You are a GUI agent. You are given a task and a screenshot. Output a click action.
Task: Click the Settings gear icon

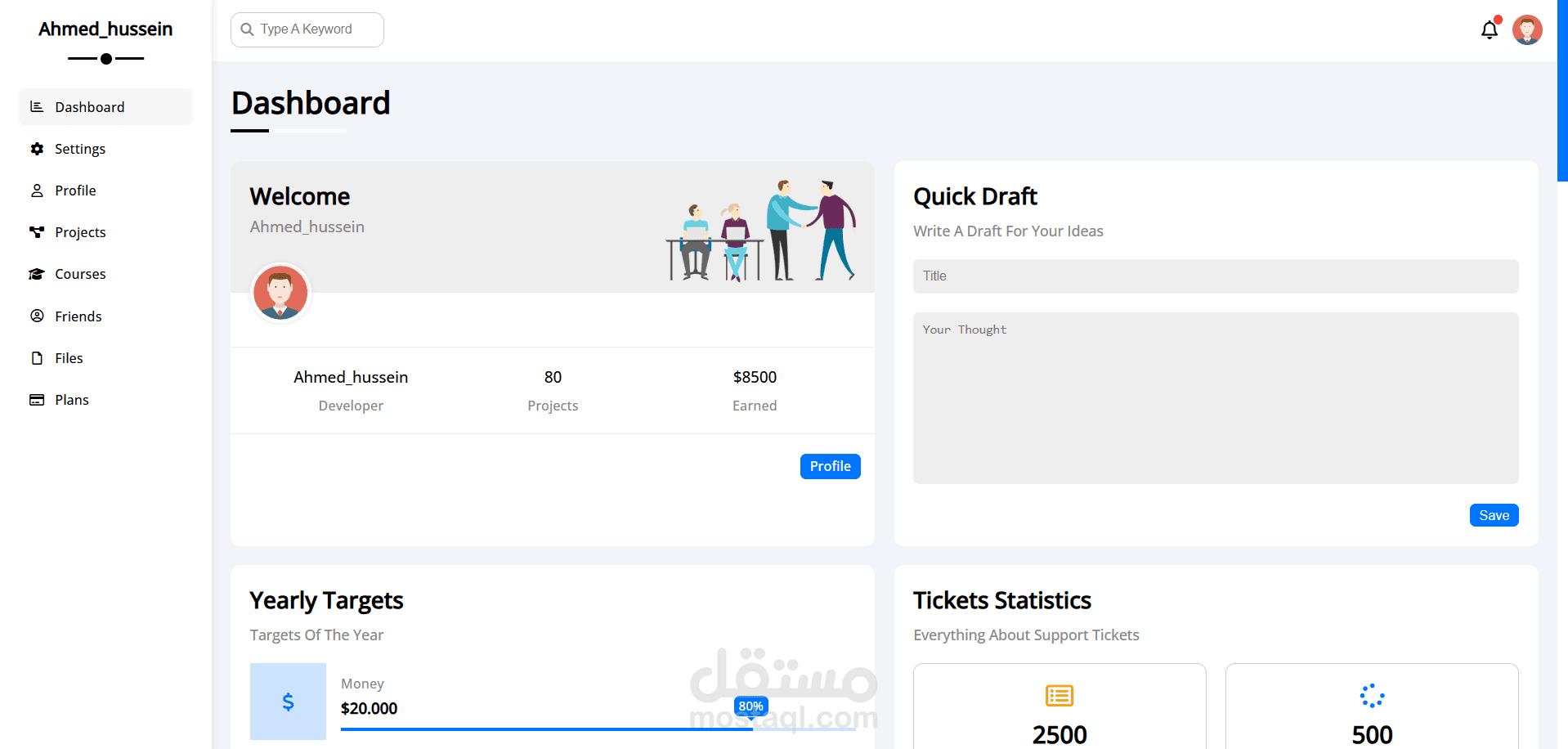pos(37,149)
